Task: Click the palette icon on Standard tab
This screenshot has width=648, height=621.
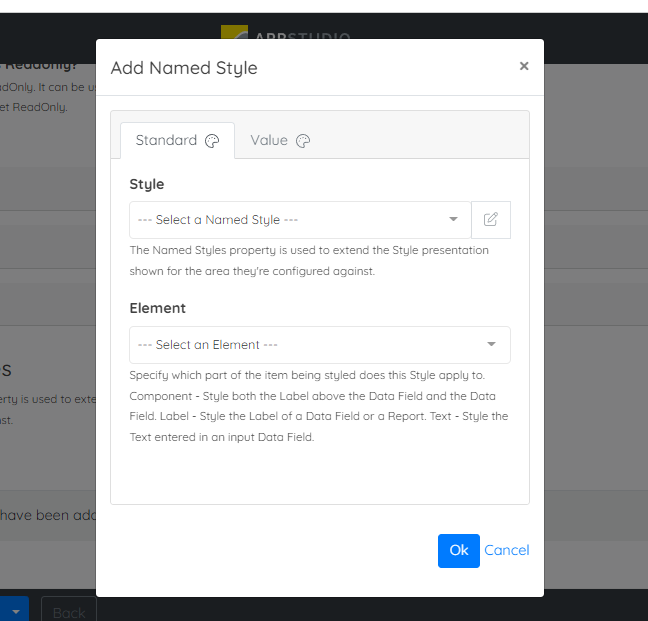Action: tap(212, 141)
